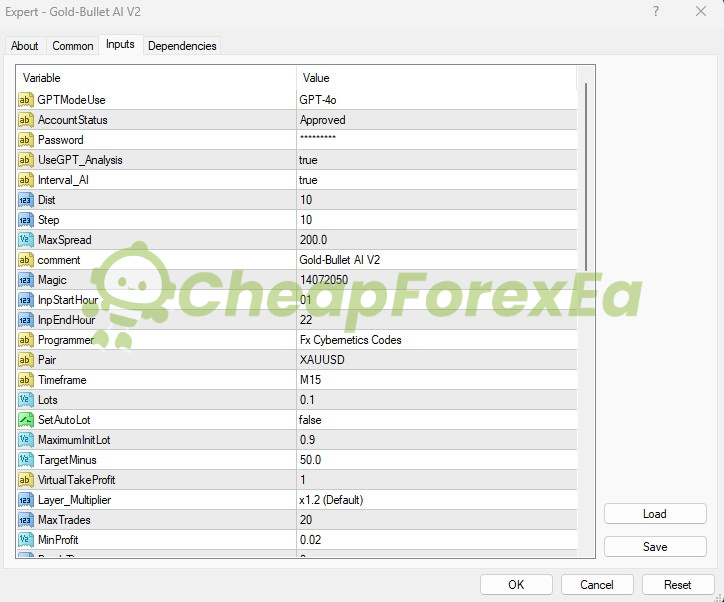Click the Programmer row icon
724x602 pixels.
[25, 340]
